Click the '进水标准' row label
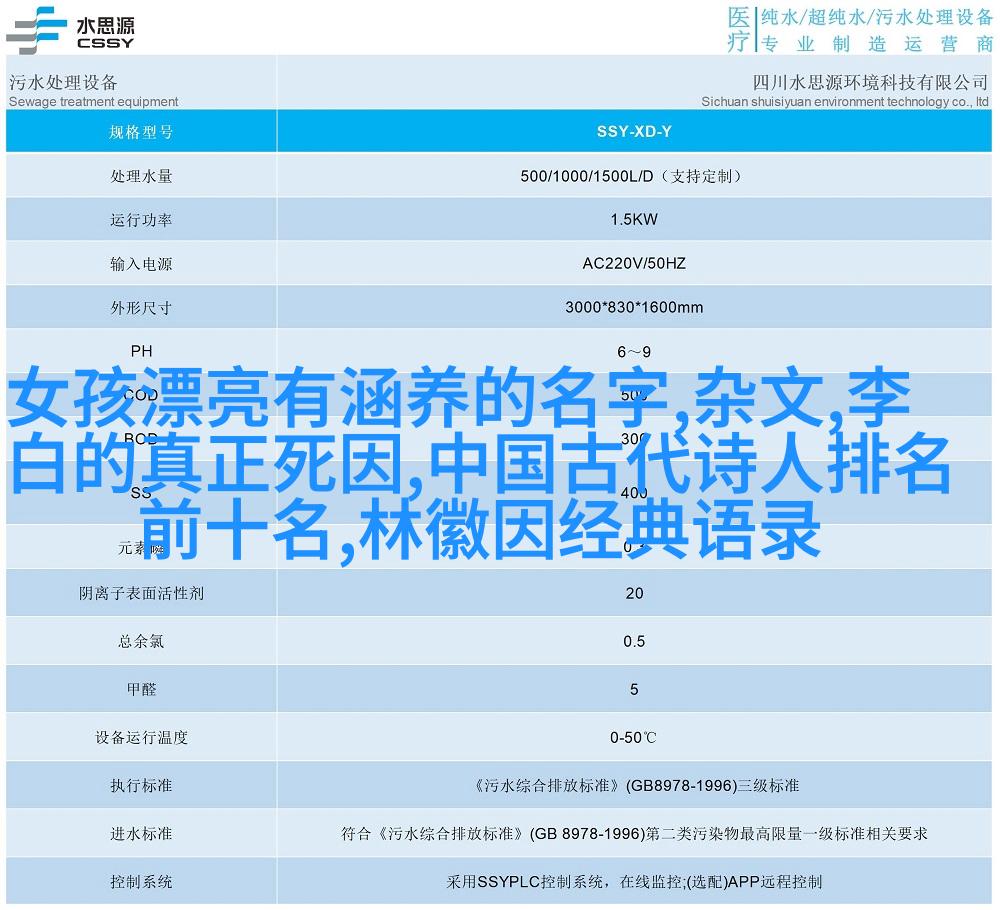The width and height of the screenshot is (1000, 910). click(x=141, y=833)
